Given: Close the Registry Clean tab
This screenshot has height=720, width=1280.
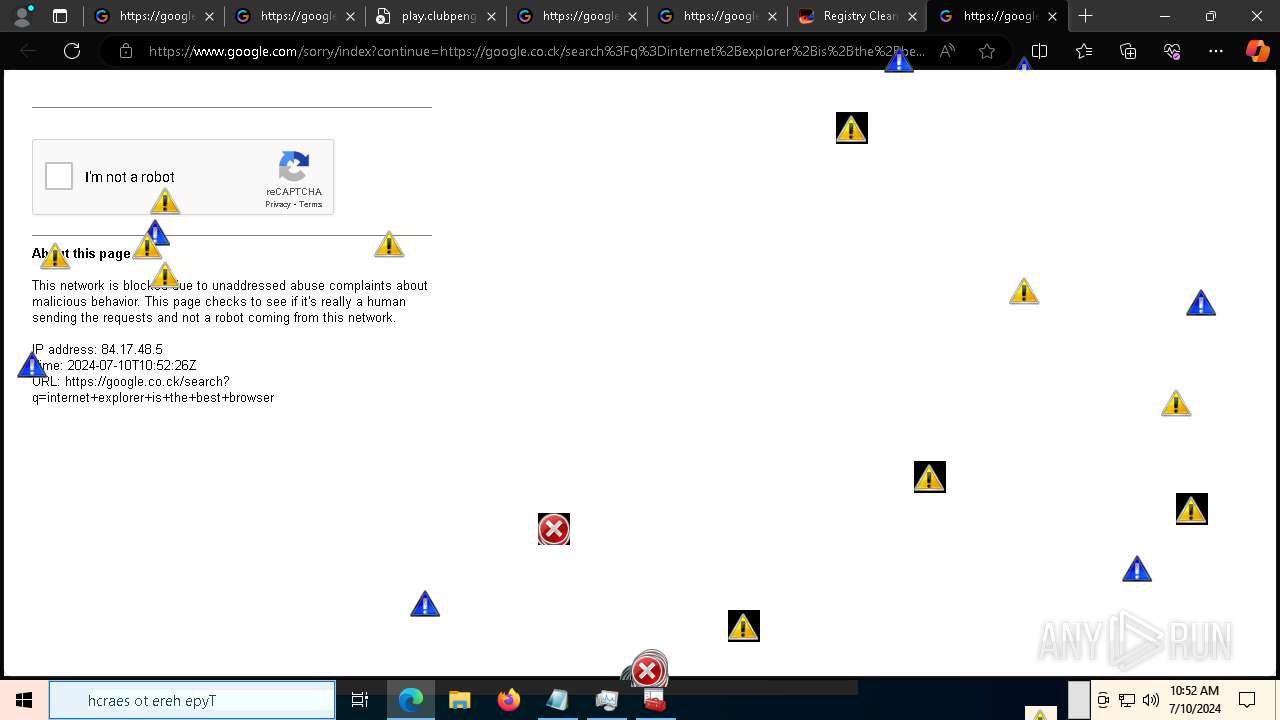Looking at the screenshot, I should [x=912, y=16].
